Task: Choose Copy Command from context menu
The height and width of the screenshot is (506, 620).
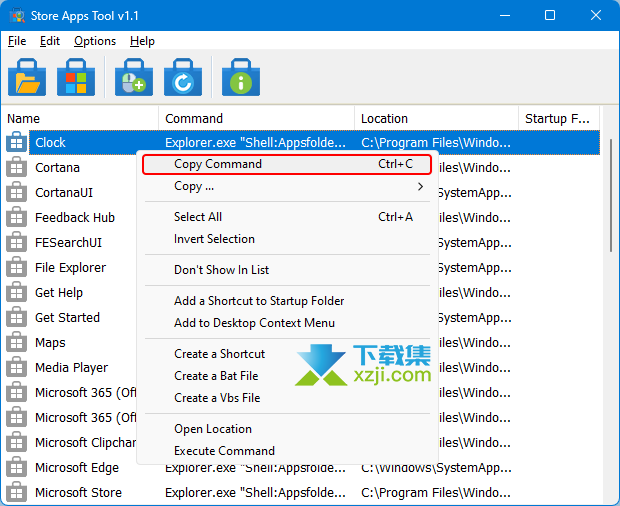Action: (x=287, y=164)
